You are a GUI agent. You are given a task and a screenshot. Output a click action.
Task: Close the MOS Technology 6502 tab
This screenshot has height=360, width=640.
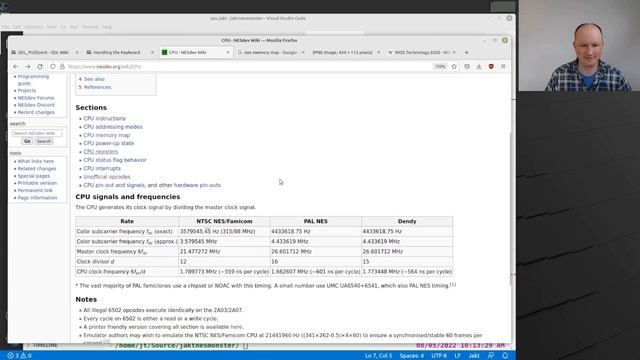[x=454, y=52]
